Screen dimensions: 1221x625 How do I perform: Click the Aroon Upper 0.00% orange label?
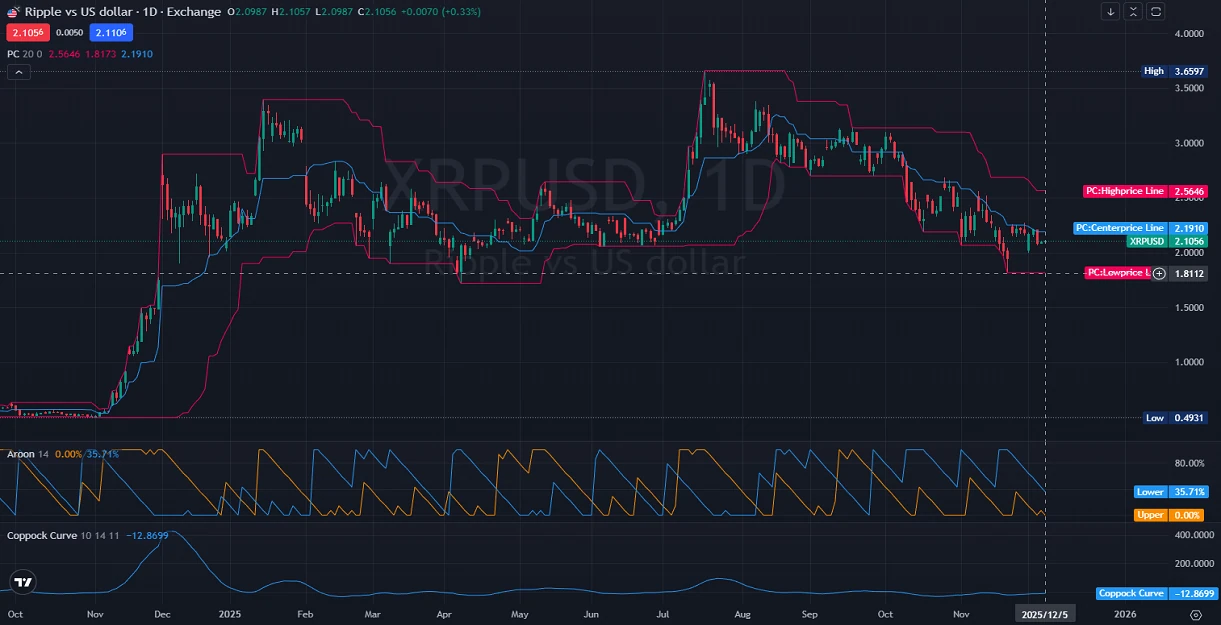(1151, 515)
